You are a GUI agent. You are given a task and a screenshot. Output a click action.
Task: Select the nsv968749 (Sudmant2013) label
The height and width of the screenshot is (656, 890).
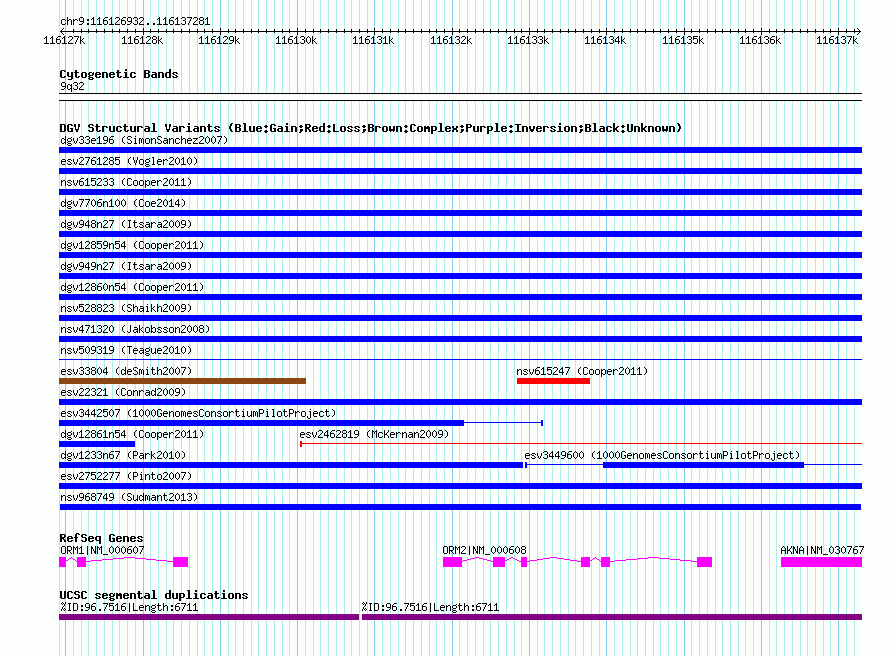click(x=129, y=497)
